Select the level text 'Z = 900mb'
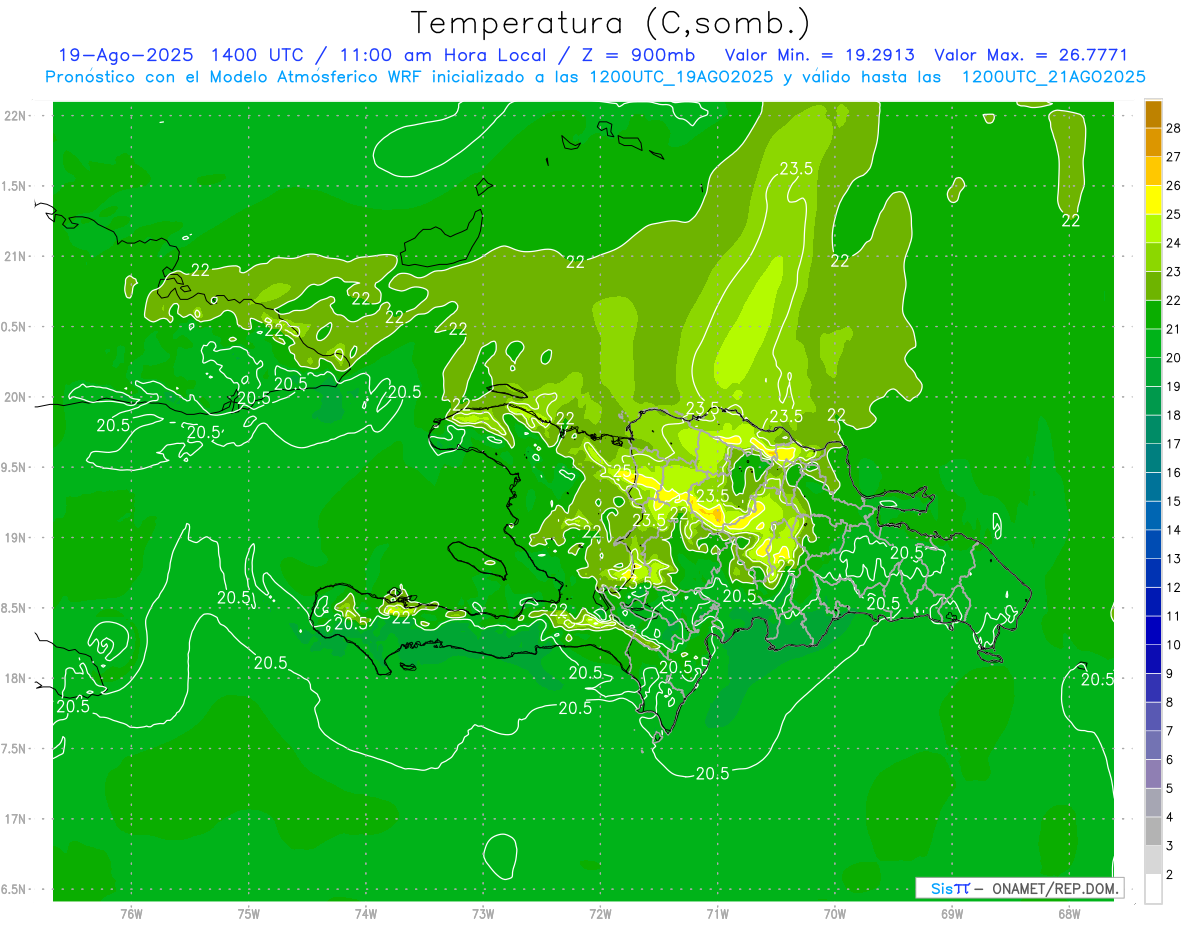Screen dimensions: 1200x927 point(636,55)
